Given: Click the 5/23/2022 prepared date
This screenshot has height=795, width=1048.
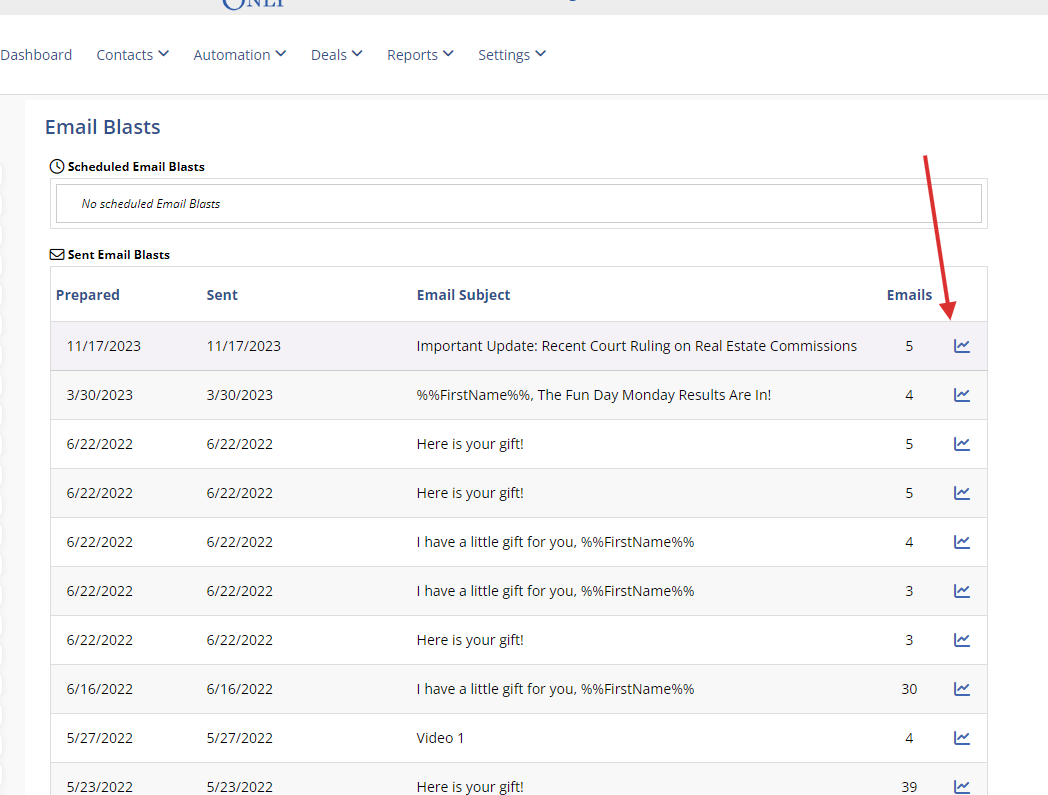Looking at the screenshot, I should tap(100, 786).
